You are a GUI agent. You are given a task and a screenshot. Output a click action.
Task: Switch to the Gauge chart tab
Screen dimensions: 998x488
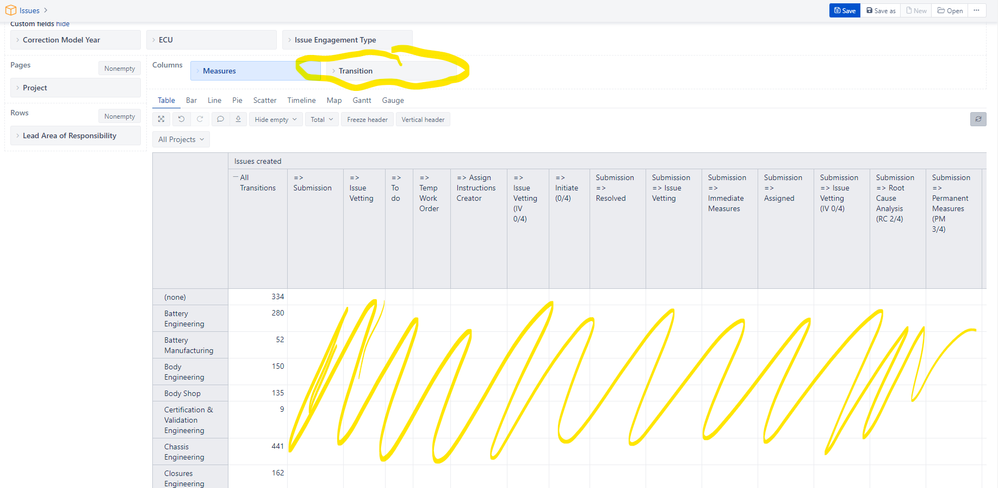pyautogui.click(x=393, y=101)
